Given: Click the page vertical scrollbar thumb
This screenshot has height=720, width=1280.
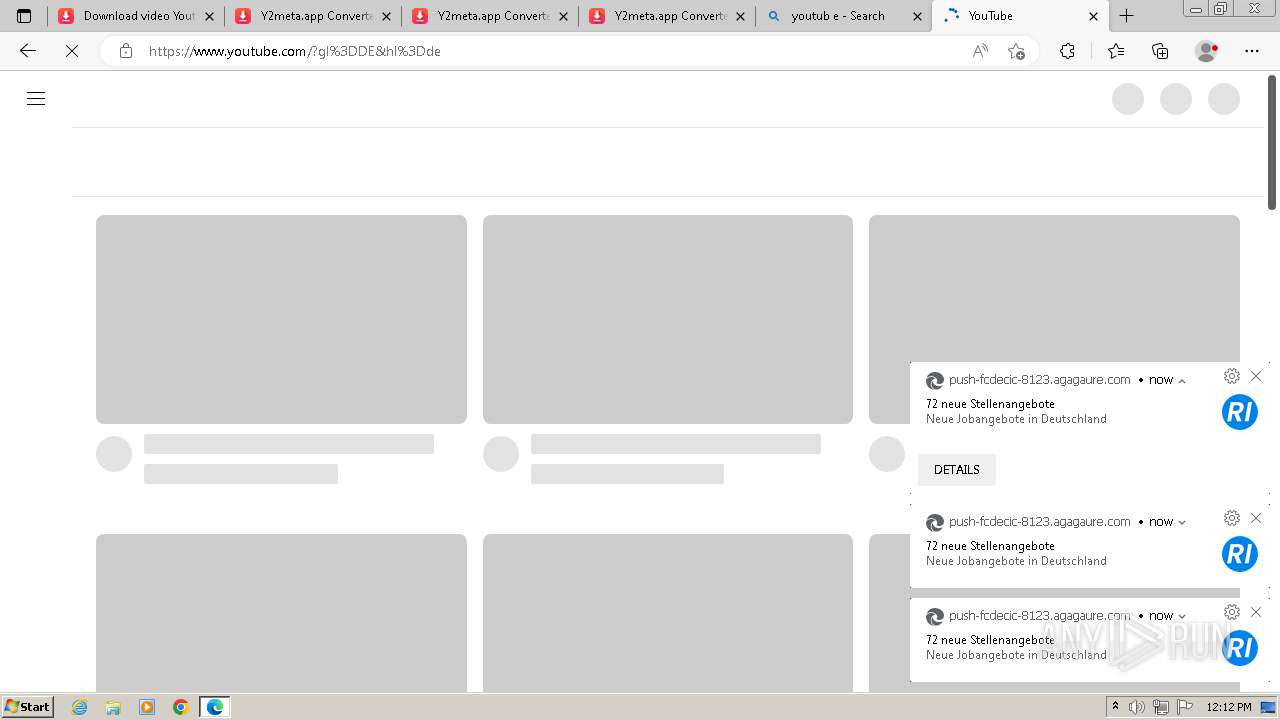Looking at the screenshot, I should 1272,142.
